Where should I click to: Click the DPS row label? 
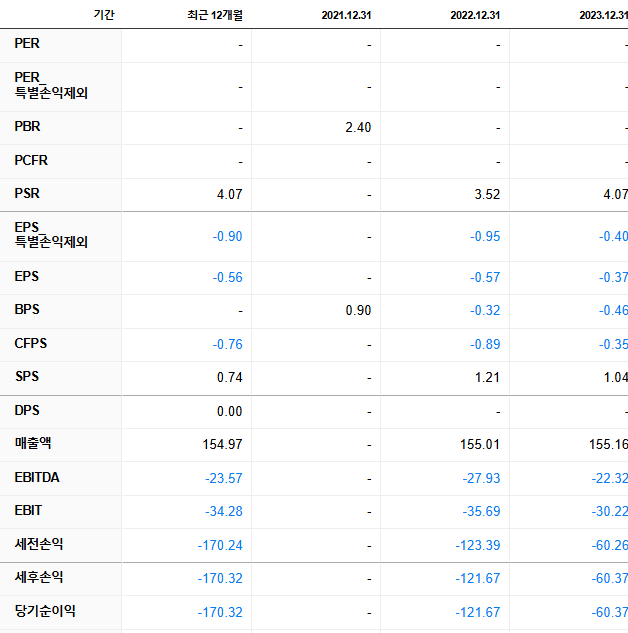click(x=27, y=411)
